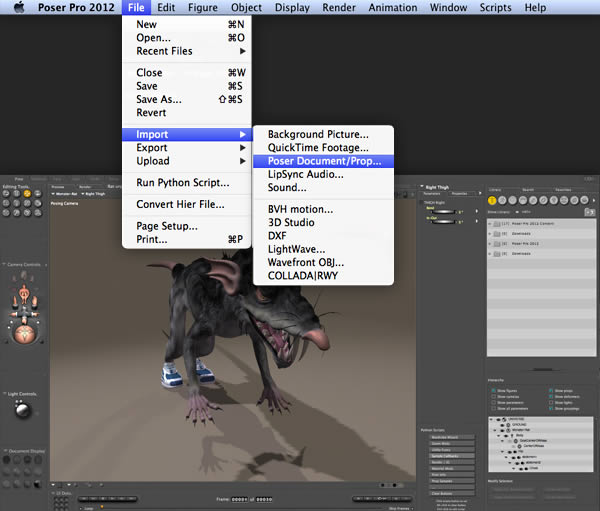Screen dimensions: 600x511
Task: Choose Poser Document/Prop... from Import submenu
Action: pos(323,161)
